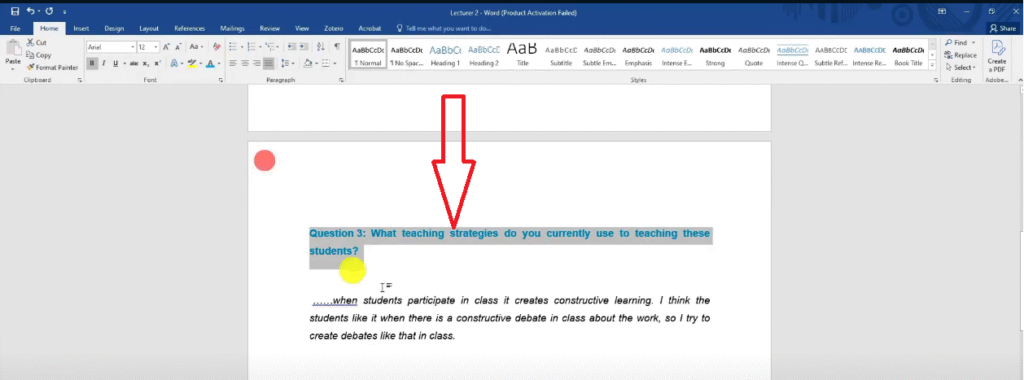This screenshot has height=380, width=1024.
Task: Create a PDF with Adobe
Action: (997, 57)
